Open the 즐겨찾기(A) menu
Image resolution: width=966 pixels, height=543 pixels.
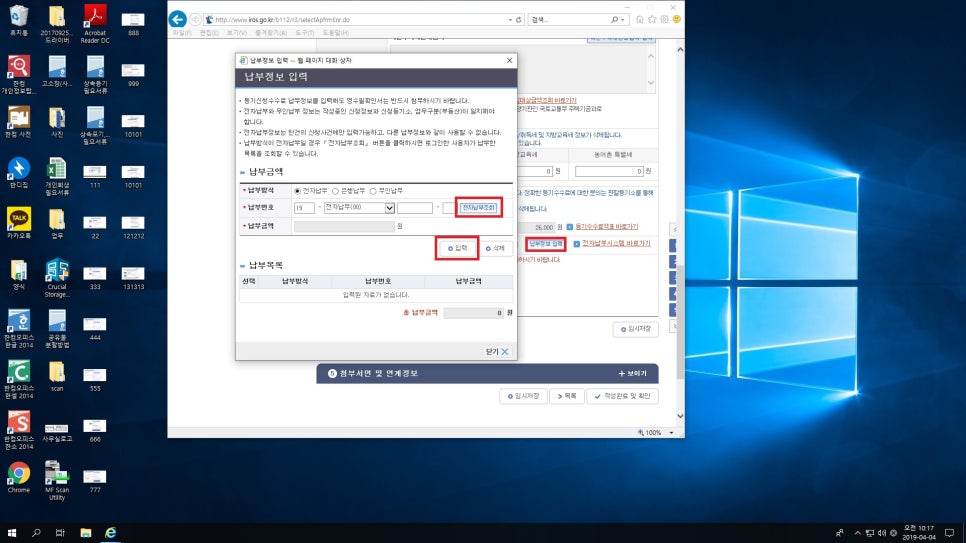(x=270, y=33)
